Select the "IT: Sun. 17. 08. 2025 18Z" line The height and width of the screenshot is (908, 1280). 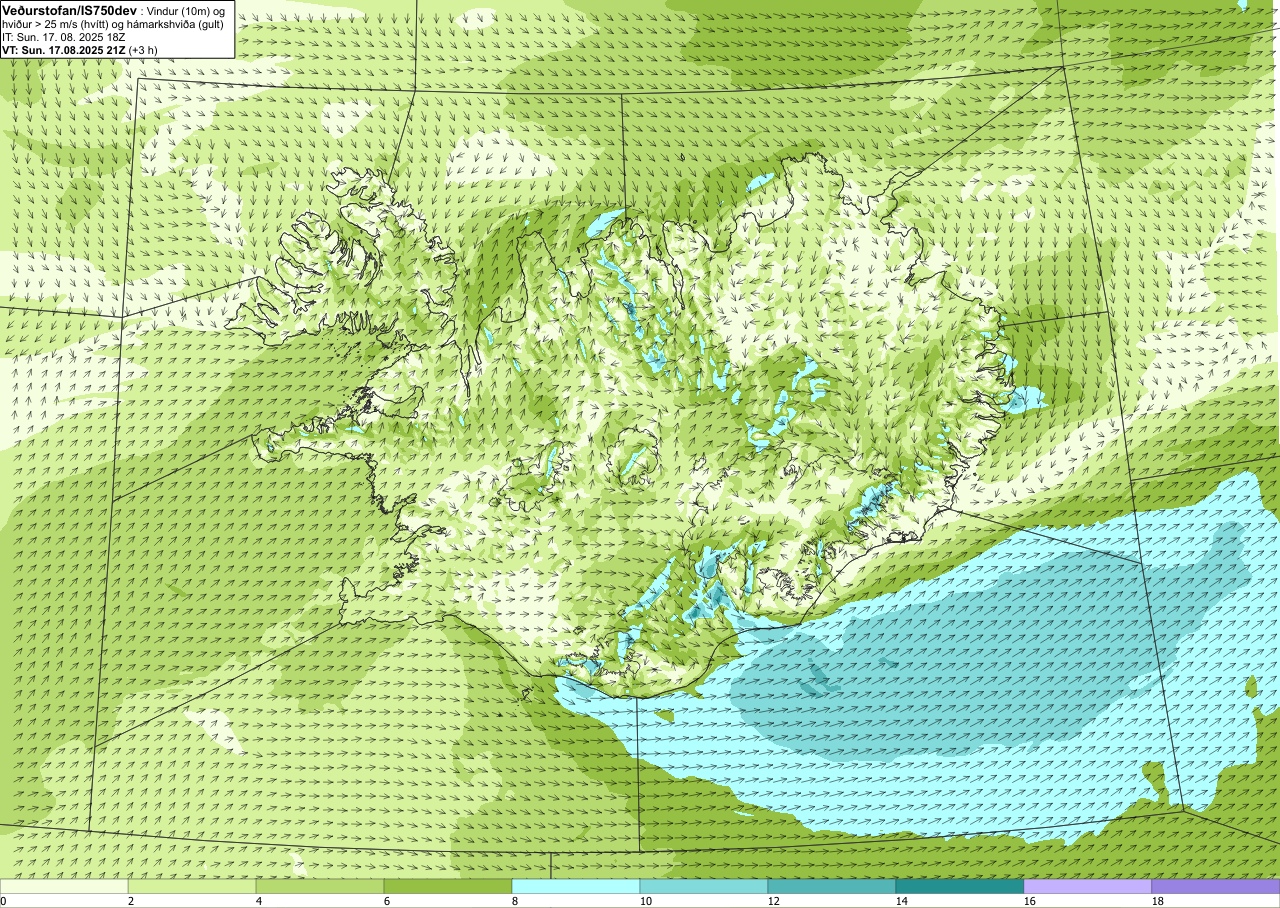[x=66, y=36]
